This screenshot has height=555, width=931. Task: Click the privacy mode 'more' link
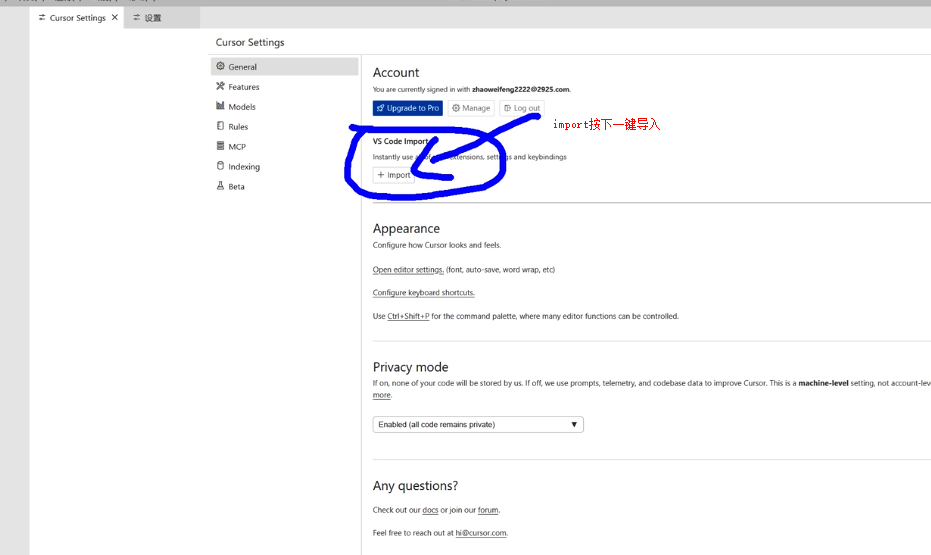point(381,395)
